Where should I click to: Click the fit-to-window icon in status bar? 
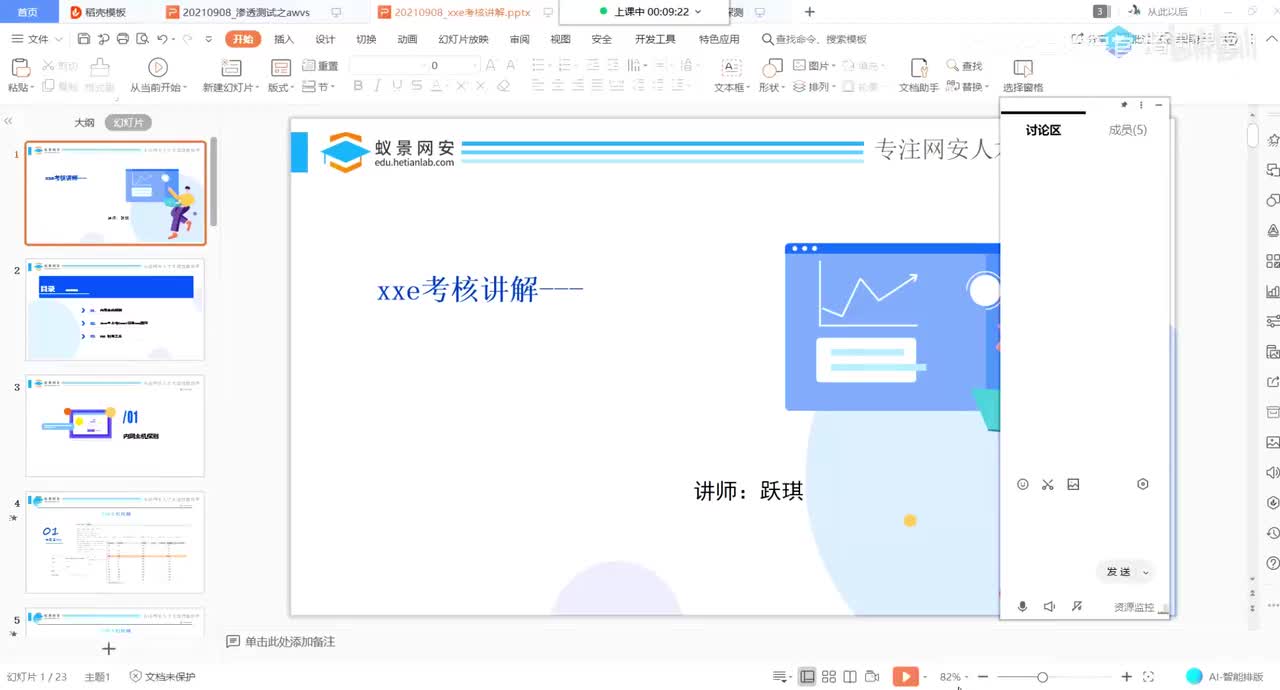click(1148, 677)
